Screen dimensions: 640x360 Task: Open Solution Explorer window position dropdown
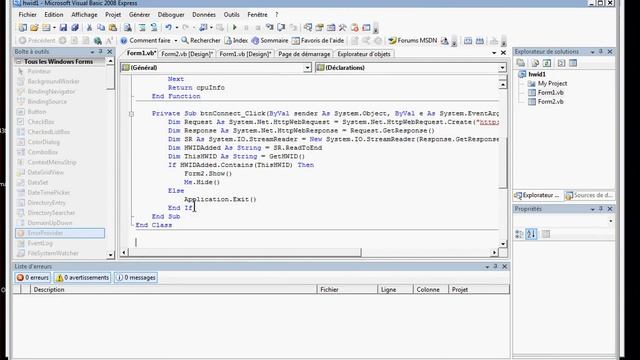coord(592,52)
